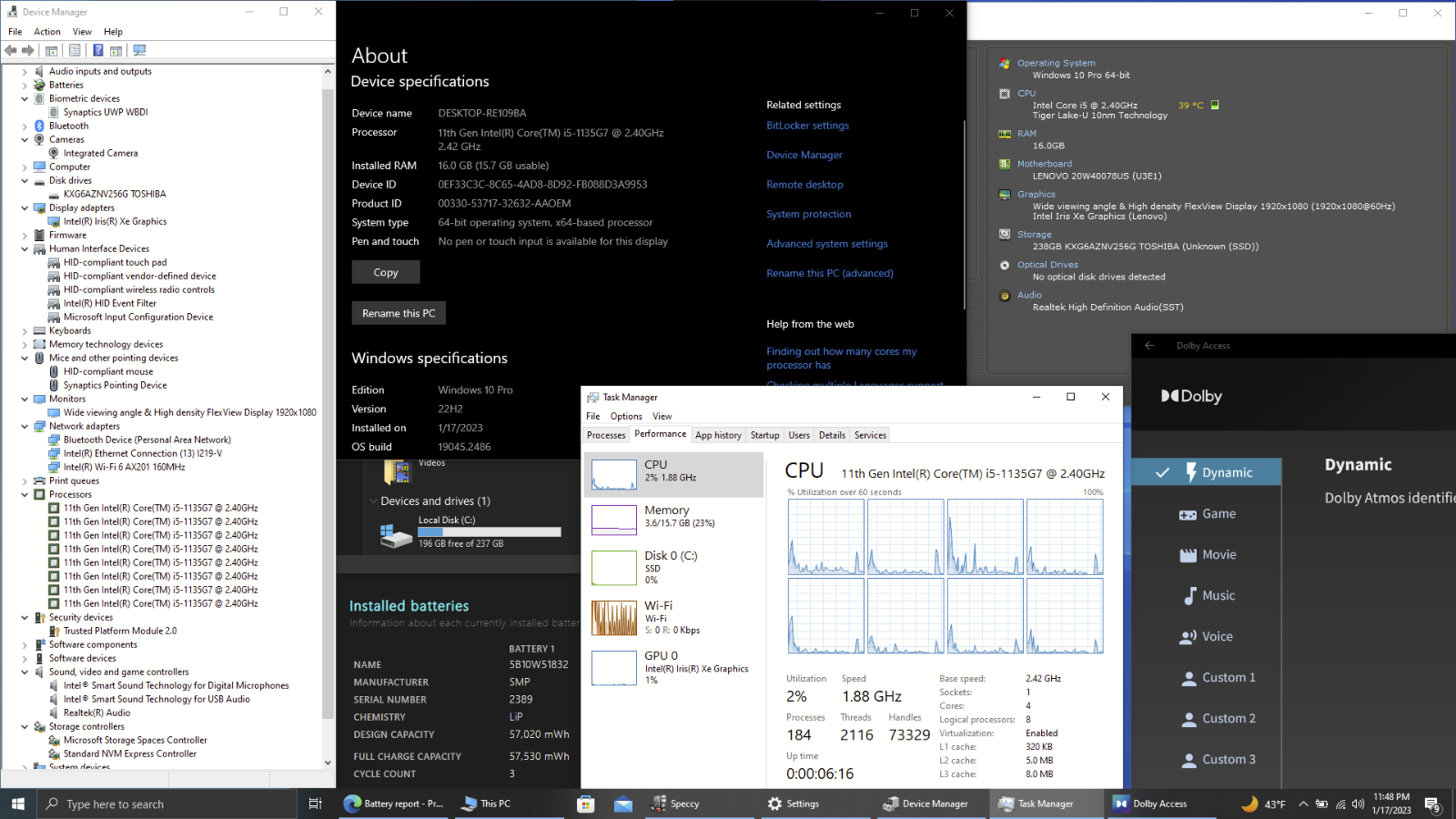This screenshot has width=1456, height=819.
Task: Collapse Biometric devices node
Action: tap(25, 99)
